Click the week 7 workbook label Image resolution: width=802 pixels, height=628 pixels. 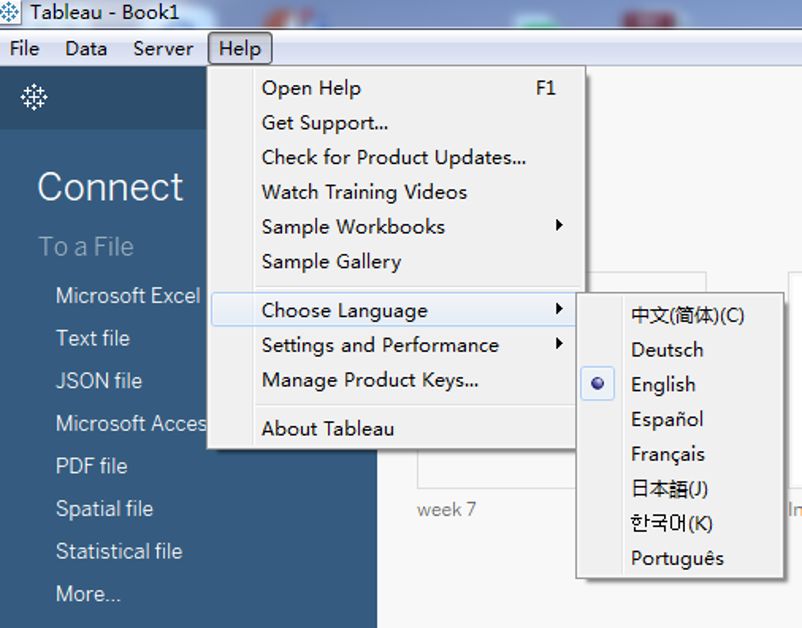[447, 509]
